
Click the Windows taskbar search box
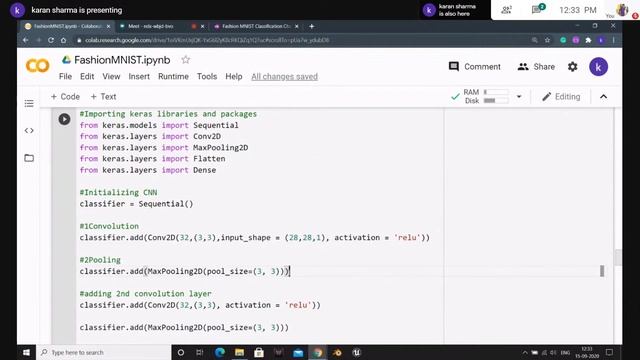point(104,352)
